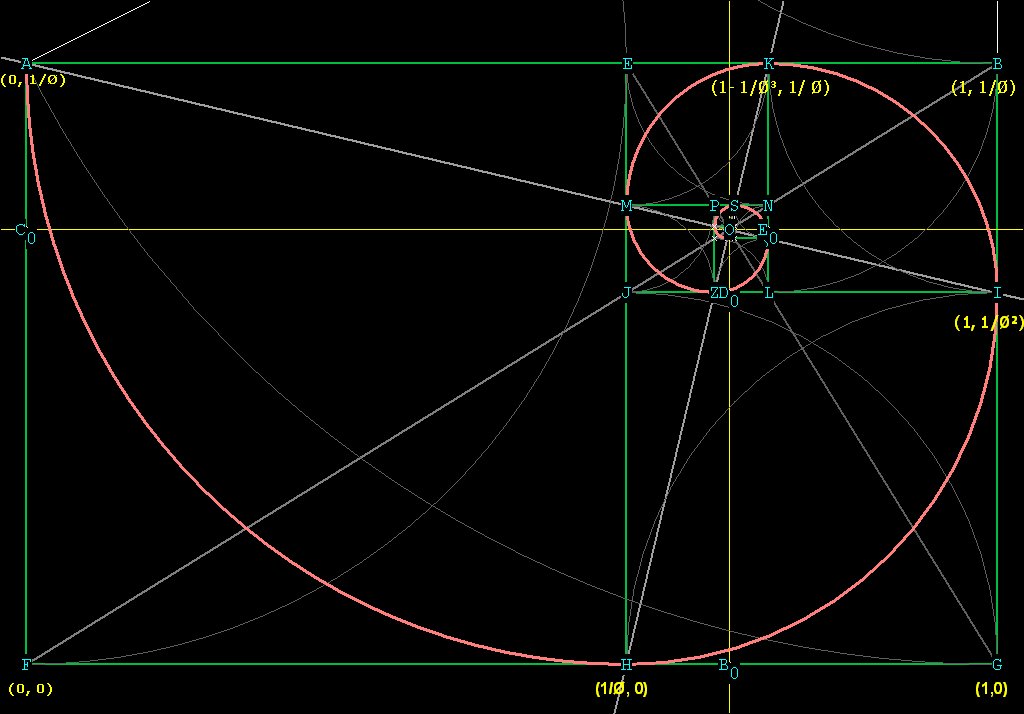Select point J below point M
1024x714 pixels.
tap(626, 292)
